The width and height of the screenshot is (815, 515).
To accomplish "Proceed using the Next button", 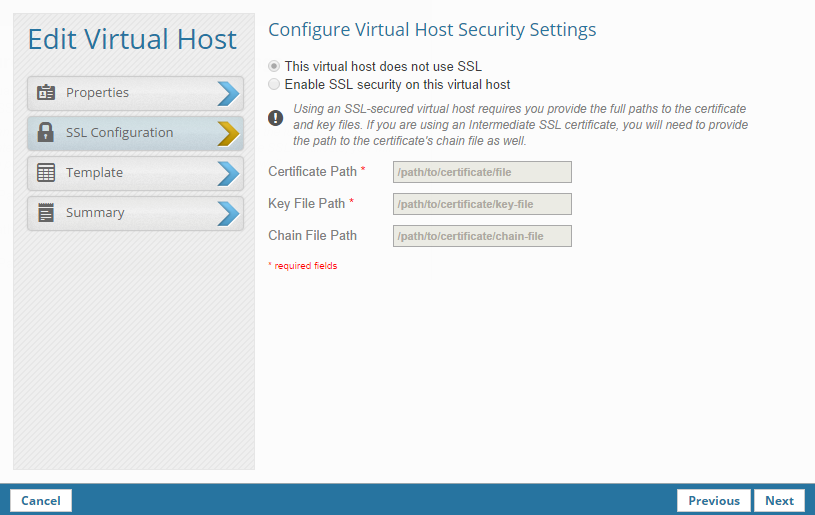I will tap(779, 500).
